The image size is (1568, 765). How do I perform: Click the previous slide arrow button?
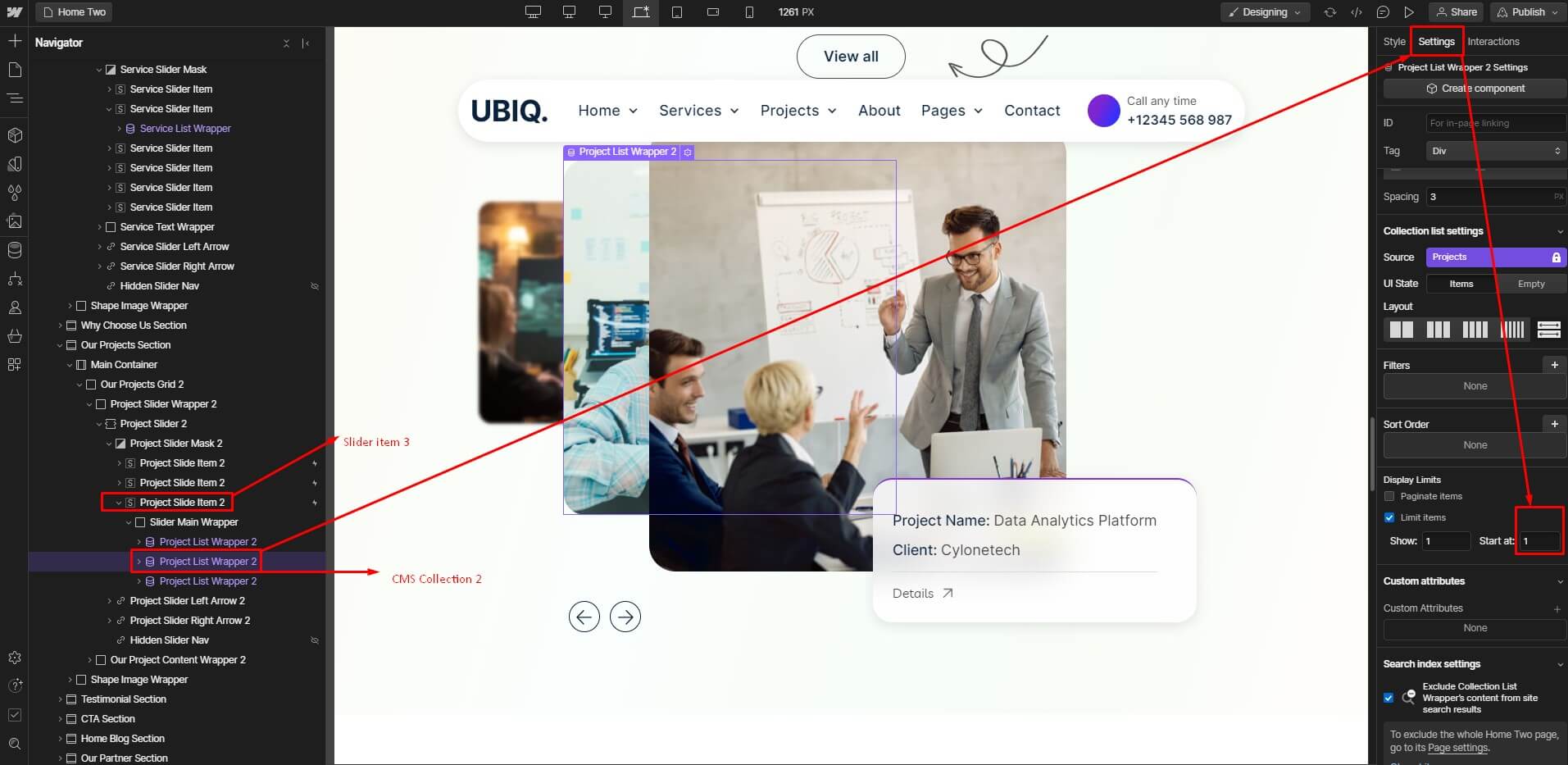584,617
